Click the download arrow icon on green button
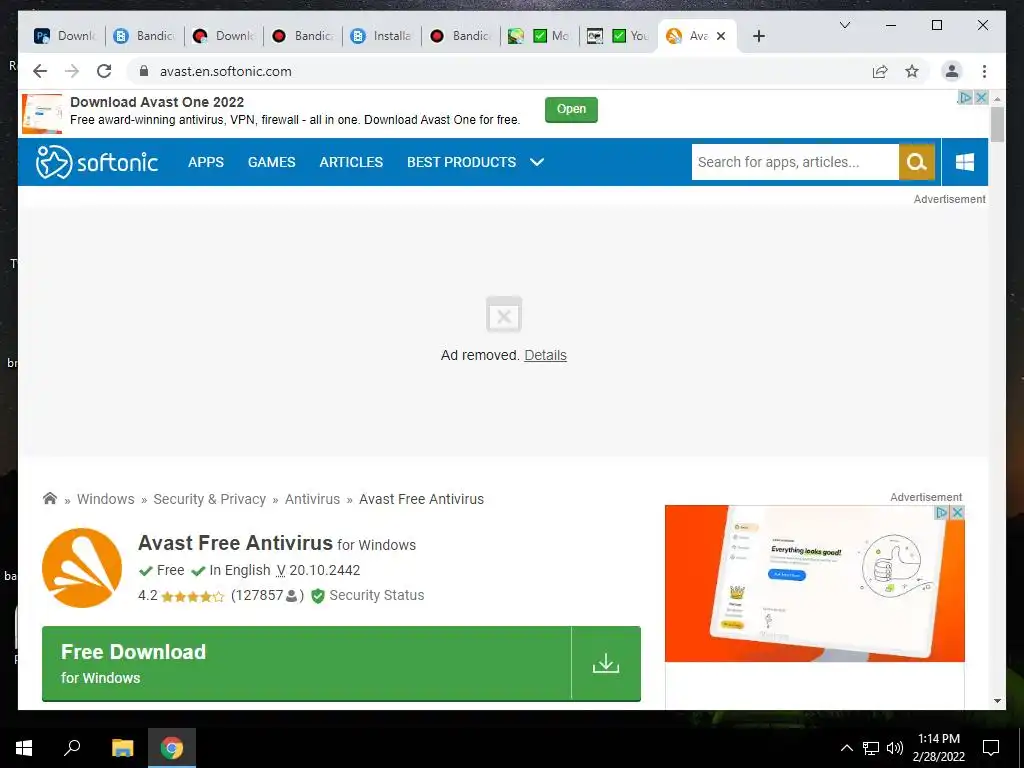 (x=605, y=663)
